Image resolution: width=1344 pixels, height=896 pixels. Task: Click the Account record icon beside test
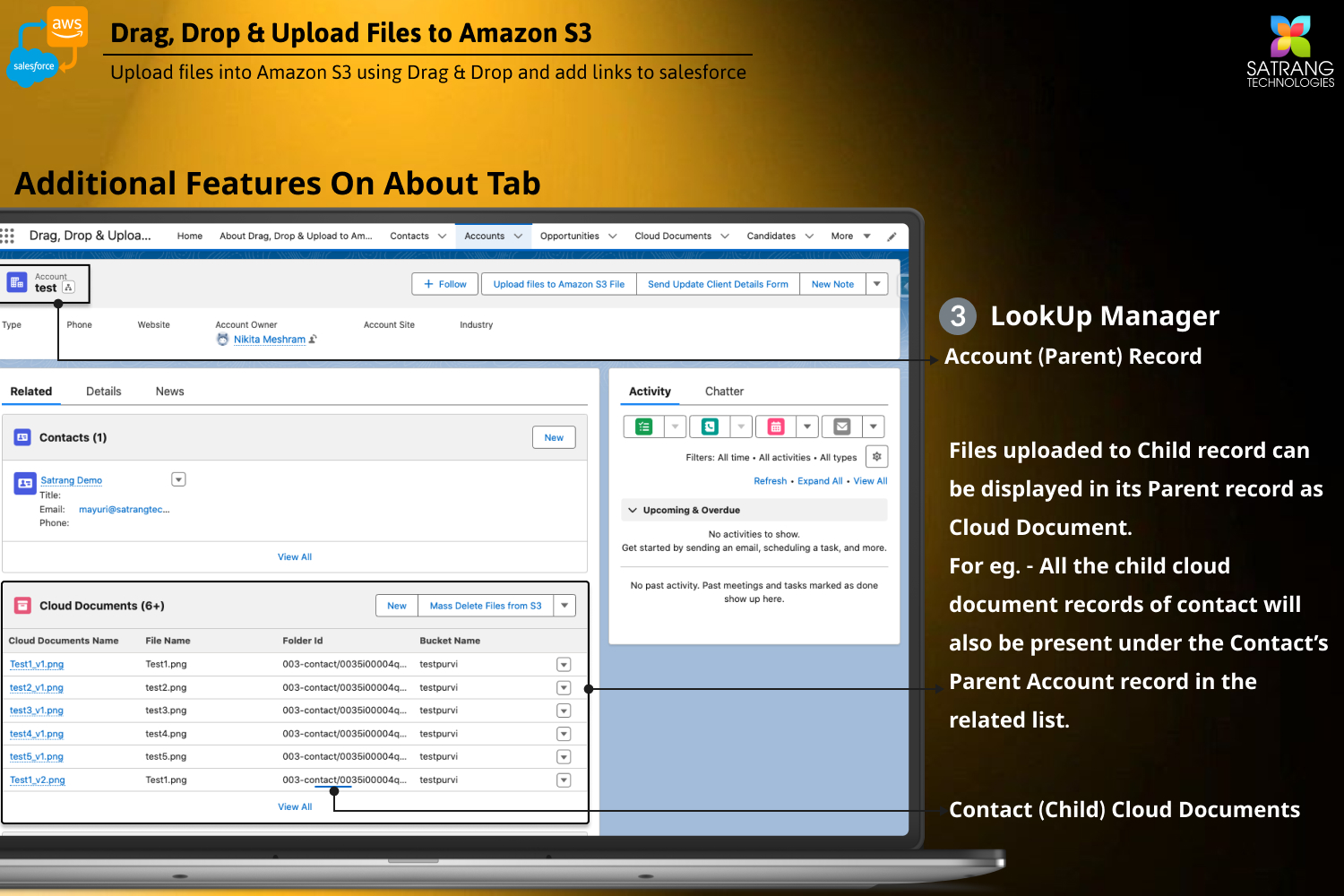(17, 283)
